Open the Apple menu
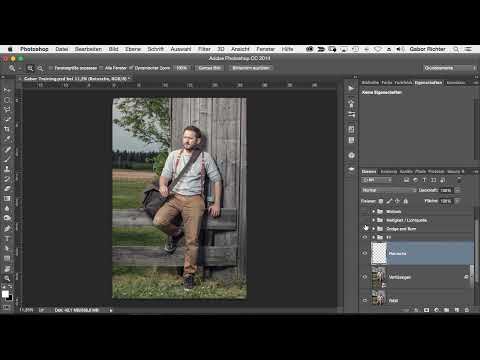480x360 pixels. (10, 49)
